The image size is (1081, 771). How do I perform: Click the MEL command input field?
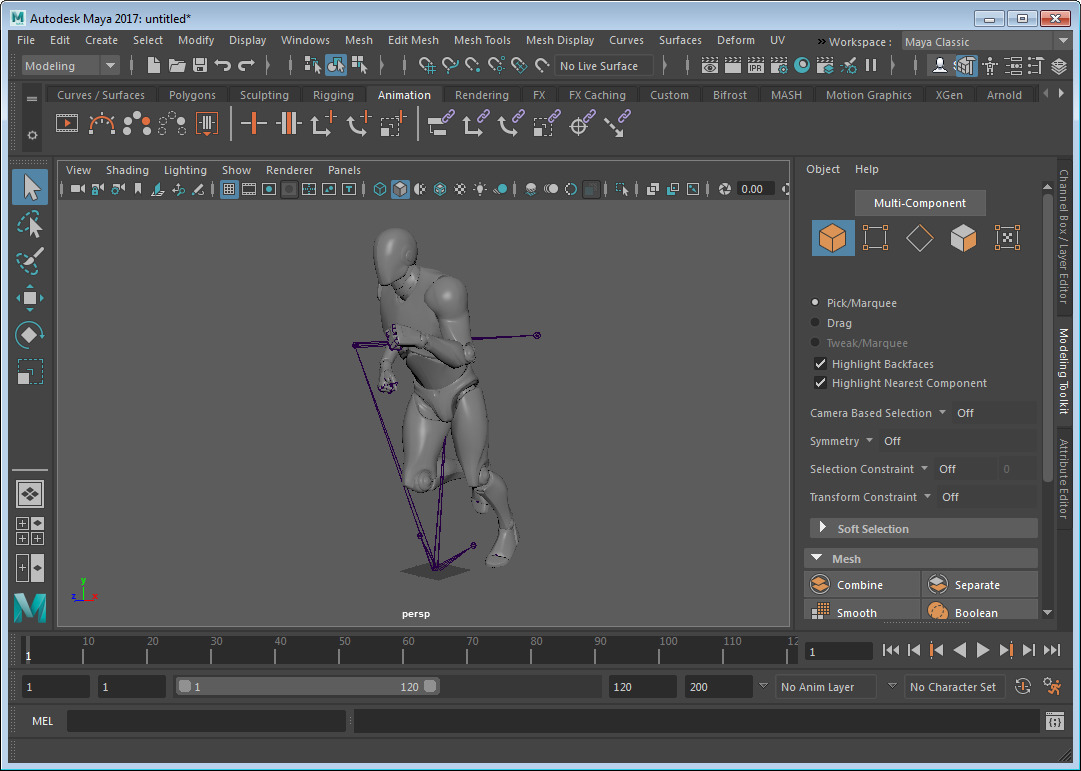pyautogui.click(x=206, y=721)
